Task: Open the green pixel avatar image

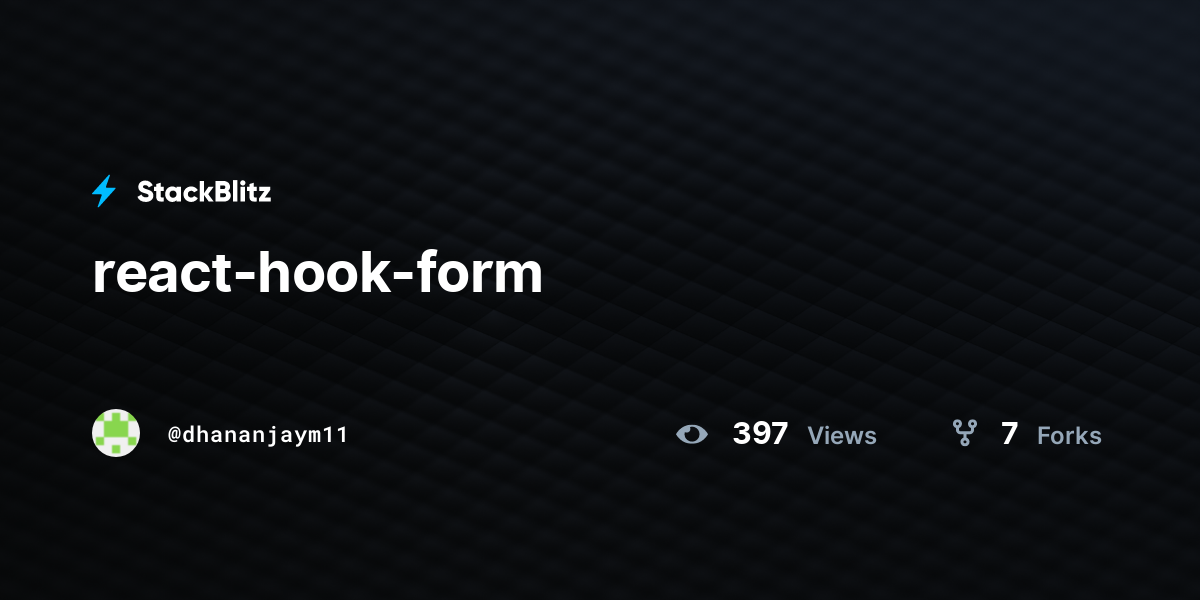Action: (x=116, y=433)
